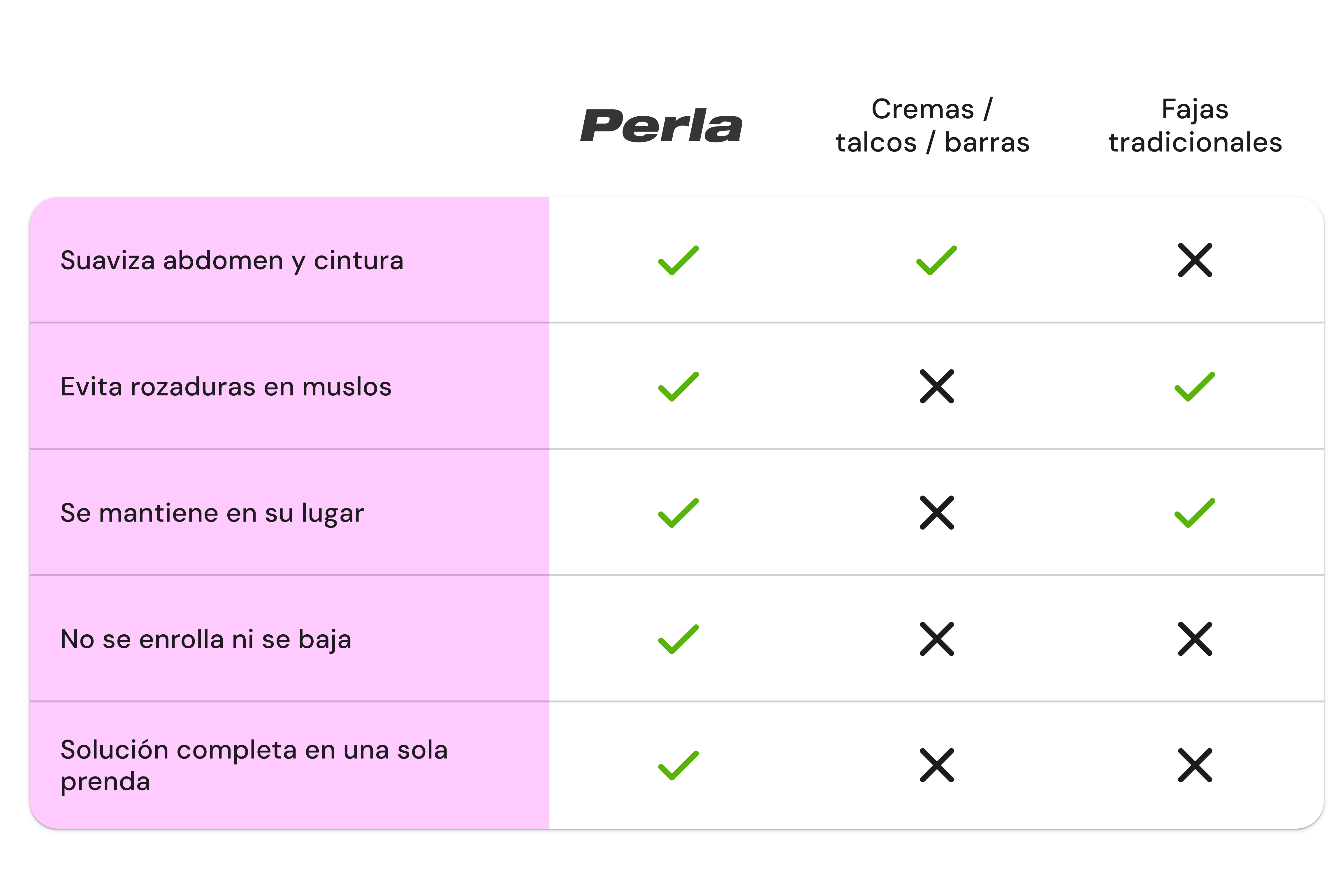Click Fajas X mark for Suaviza abdomen row

[x=1195, y=260]
